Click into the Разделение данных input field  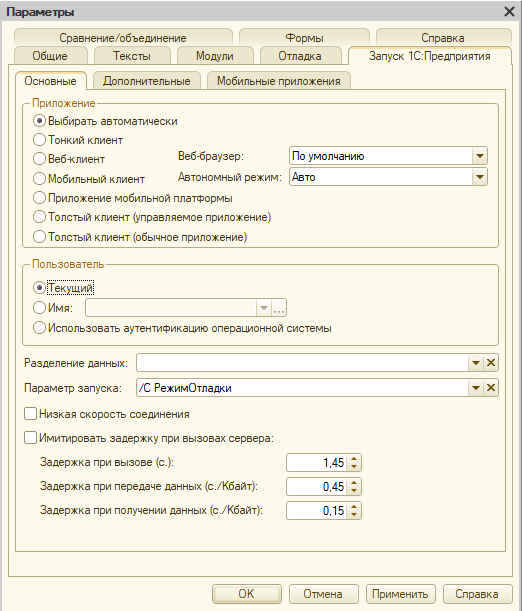coord(302,363)
